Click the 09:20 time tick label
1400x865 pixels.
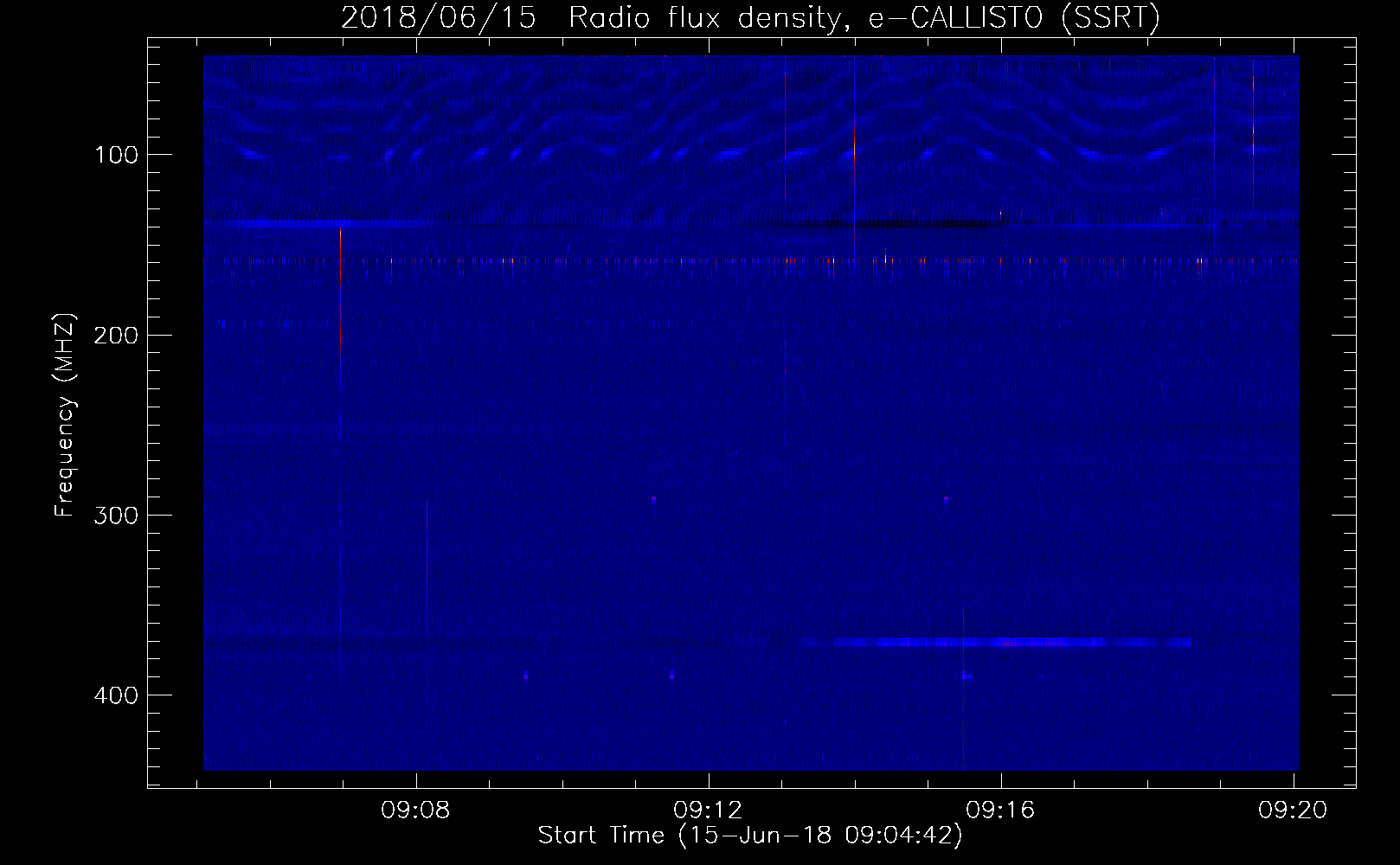click(1293, 810)
